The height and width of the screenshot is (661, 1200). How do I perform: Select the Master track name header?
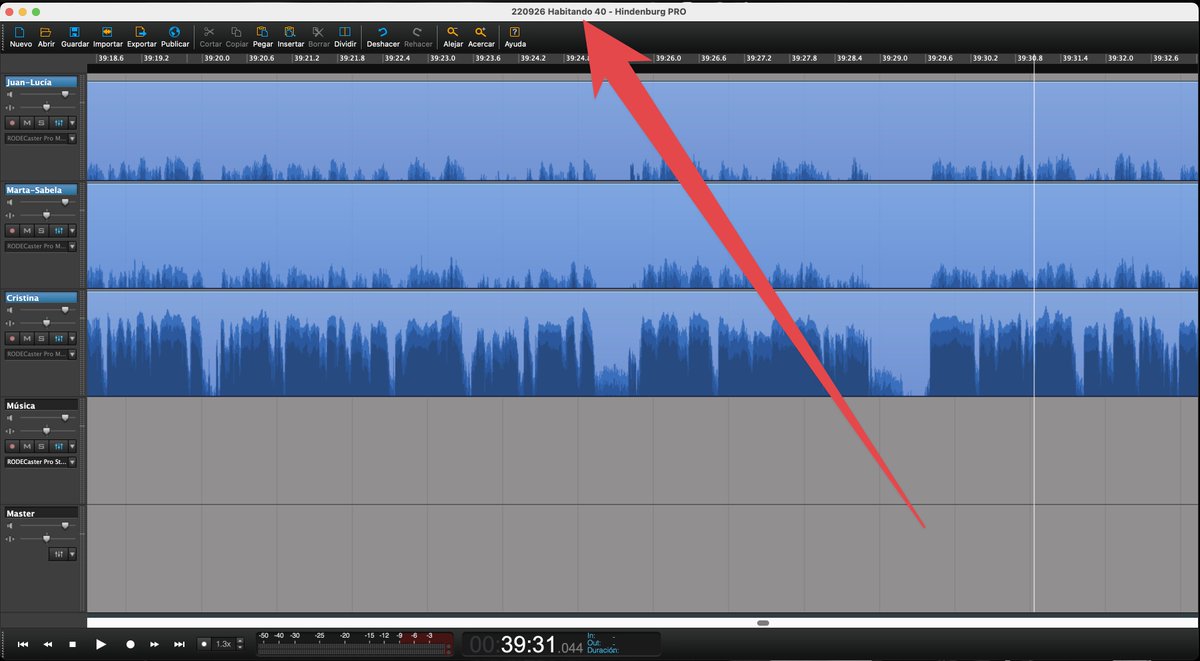[41, 514]
